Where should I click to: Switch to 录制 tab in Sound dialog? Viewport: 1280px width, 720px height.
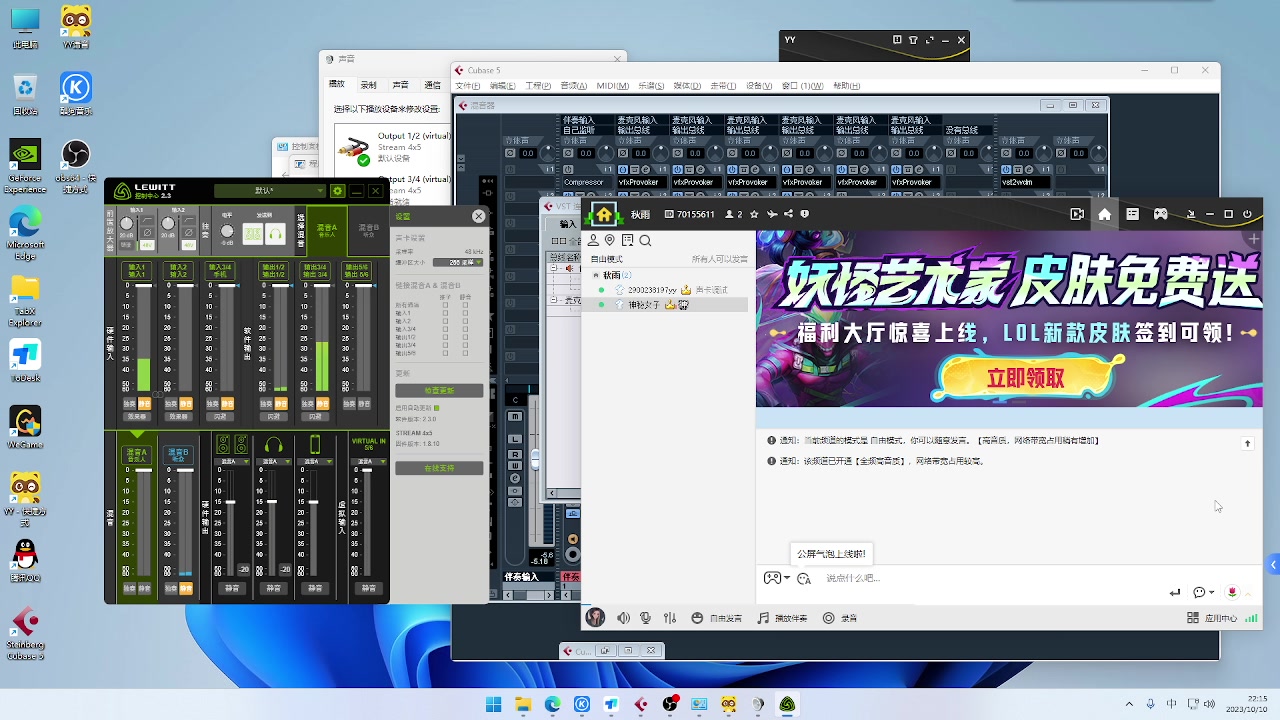368,85
